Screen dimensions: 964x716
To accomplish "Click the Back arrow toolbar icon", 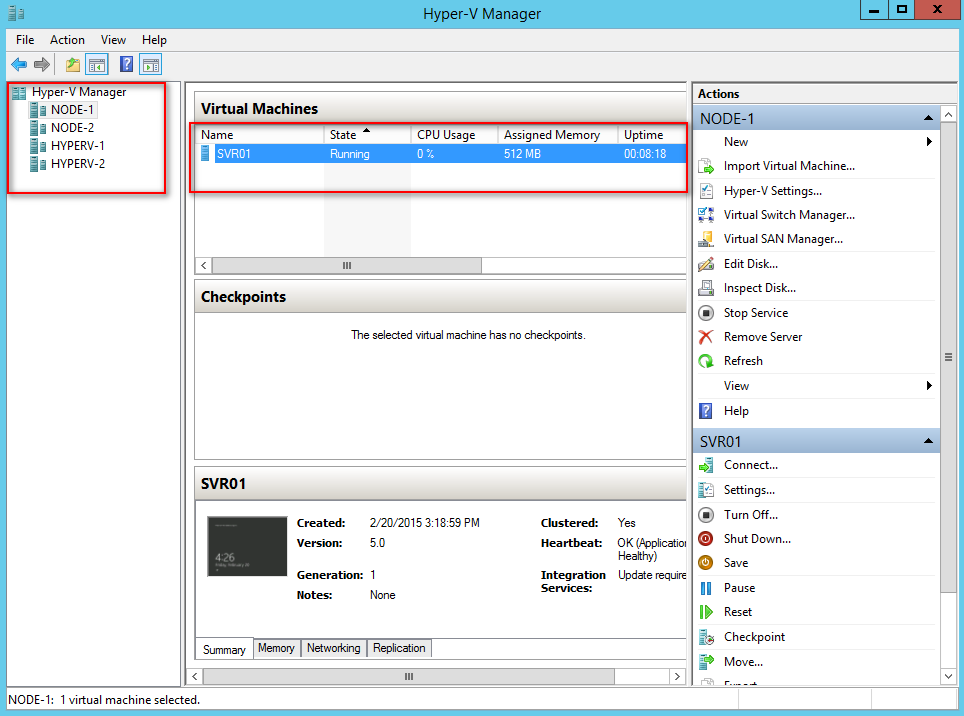I will pyautogui.click(x=19, y=64).
